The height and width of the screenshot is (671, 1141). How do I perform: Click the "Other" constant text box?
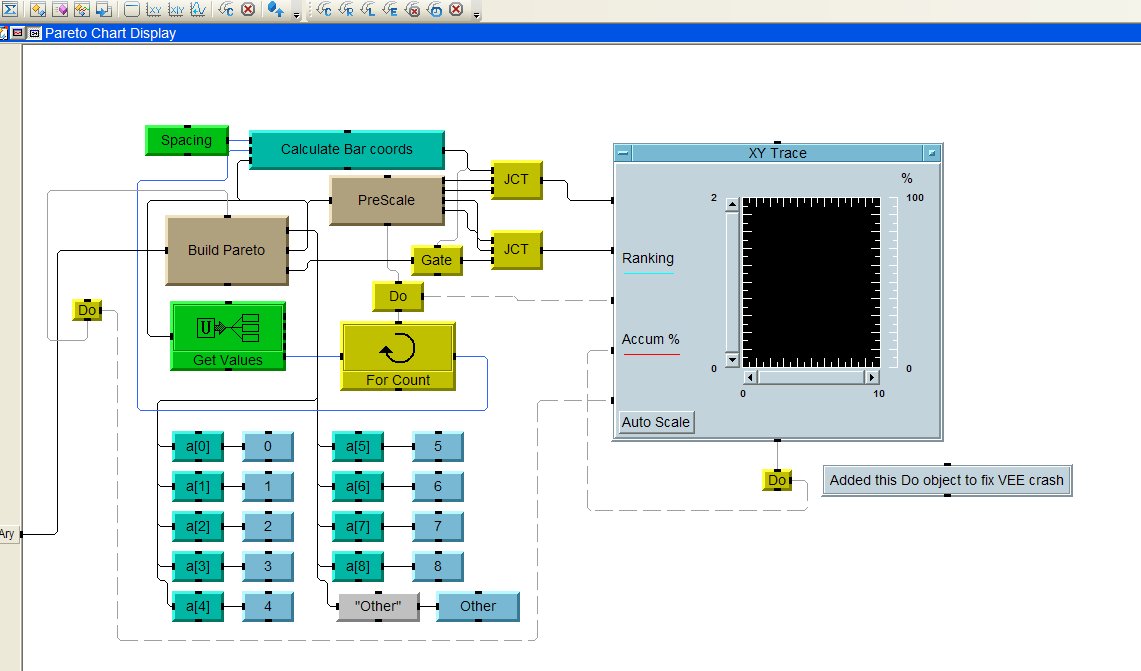377,606
